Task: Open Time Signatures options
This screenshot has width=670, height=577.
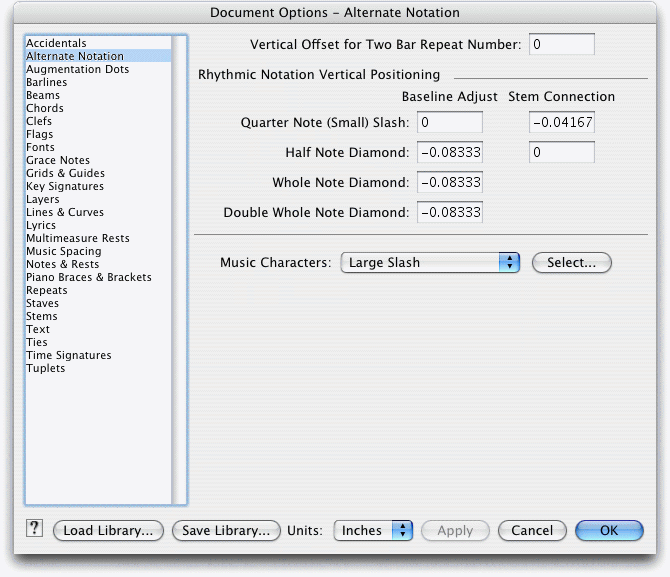Action: [x=98, y=356]
